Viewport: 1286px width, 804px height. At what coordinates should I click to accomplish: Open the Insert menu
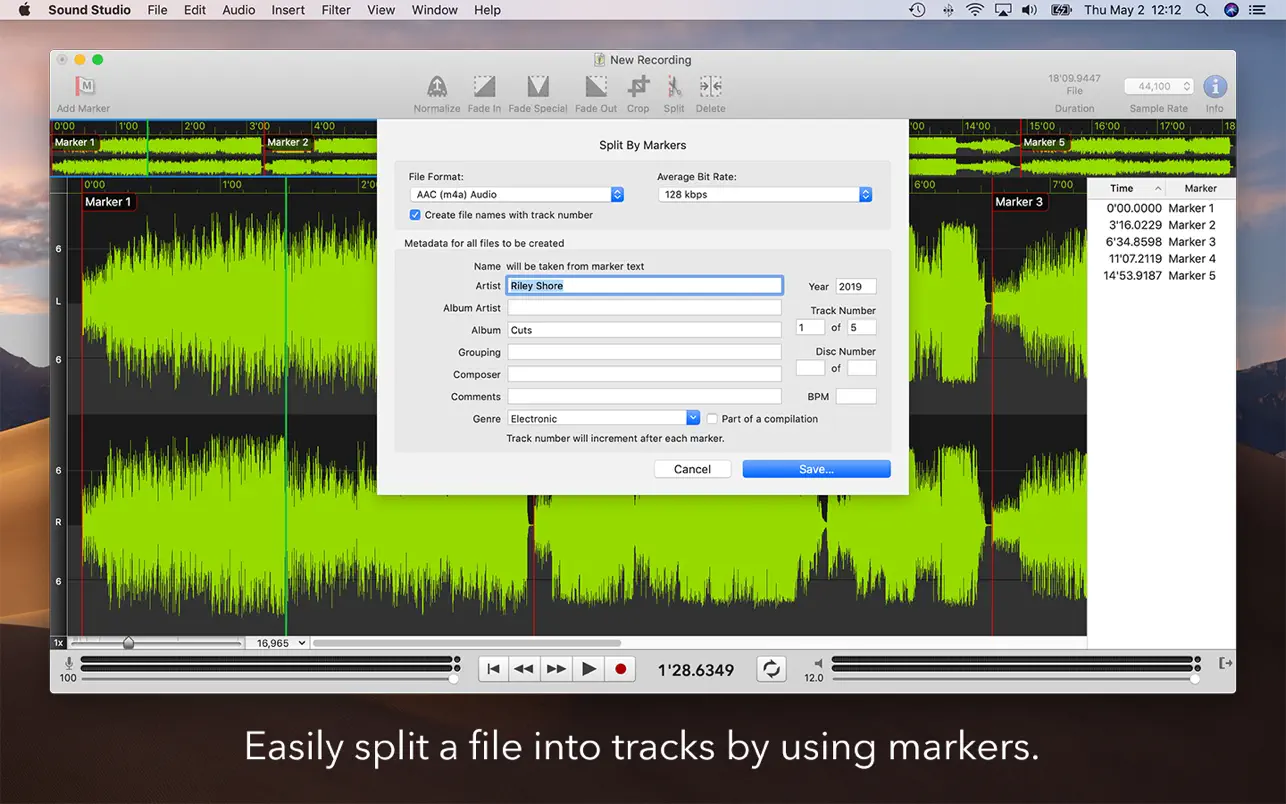(288, 10)
